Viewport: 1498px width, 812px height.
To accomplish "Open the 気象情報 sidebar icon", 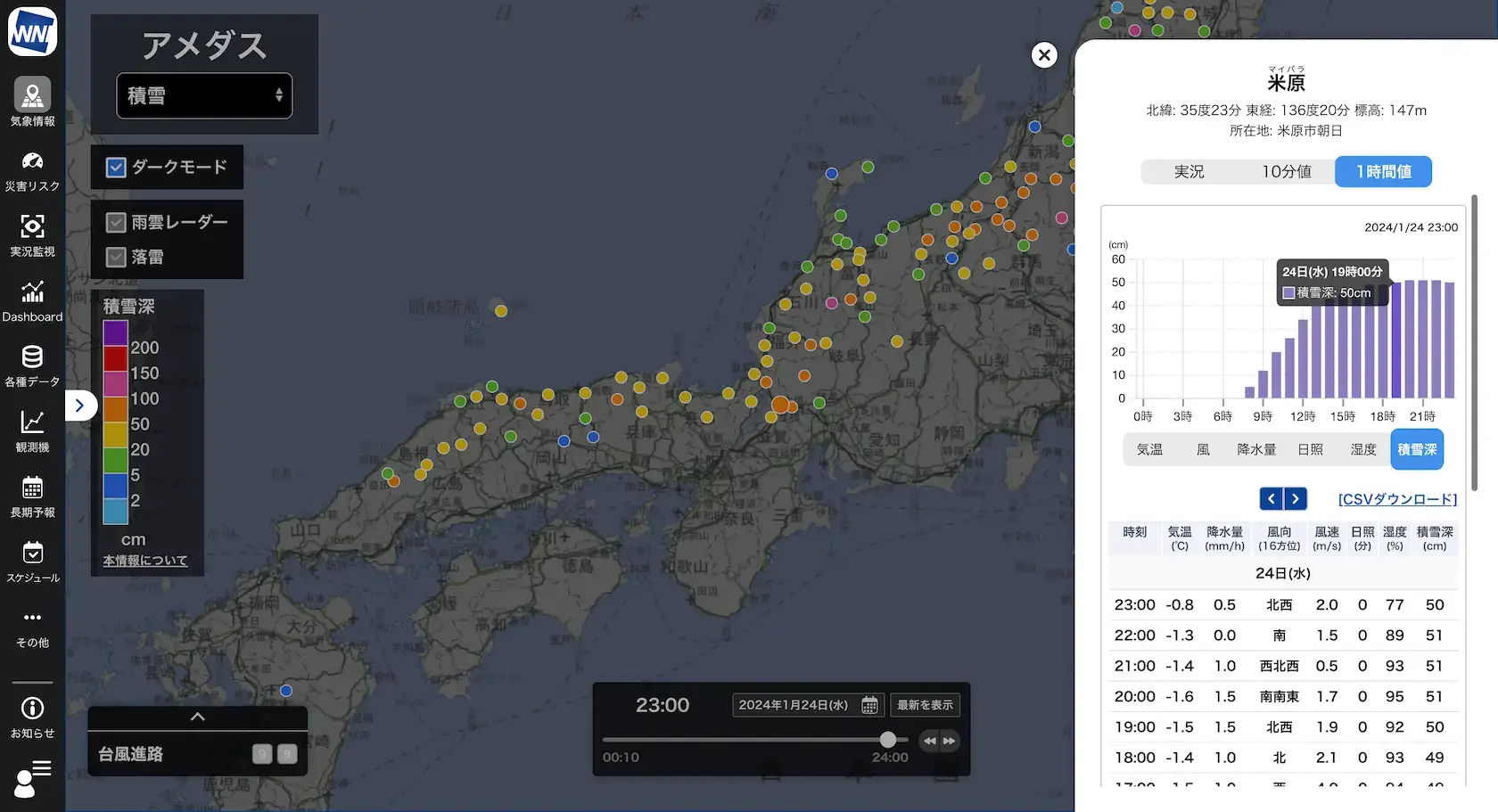I will 32,101.
